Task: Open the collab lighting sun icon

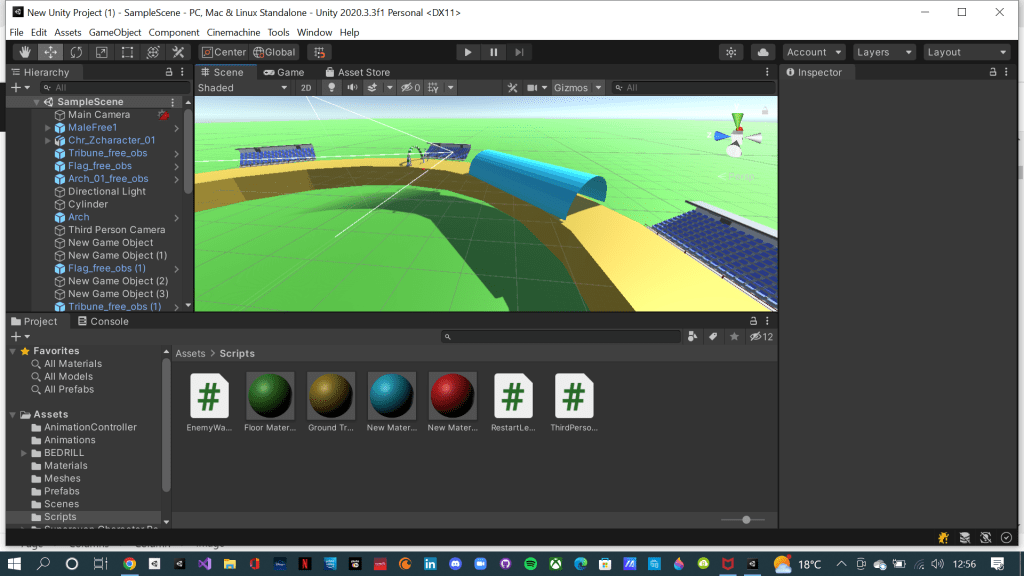Action: [x=731, y=52]
